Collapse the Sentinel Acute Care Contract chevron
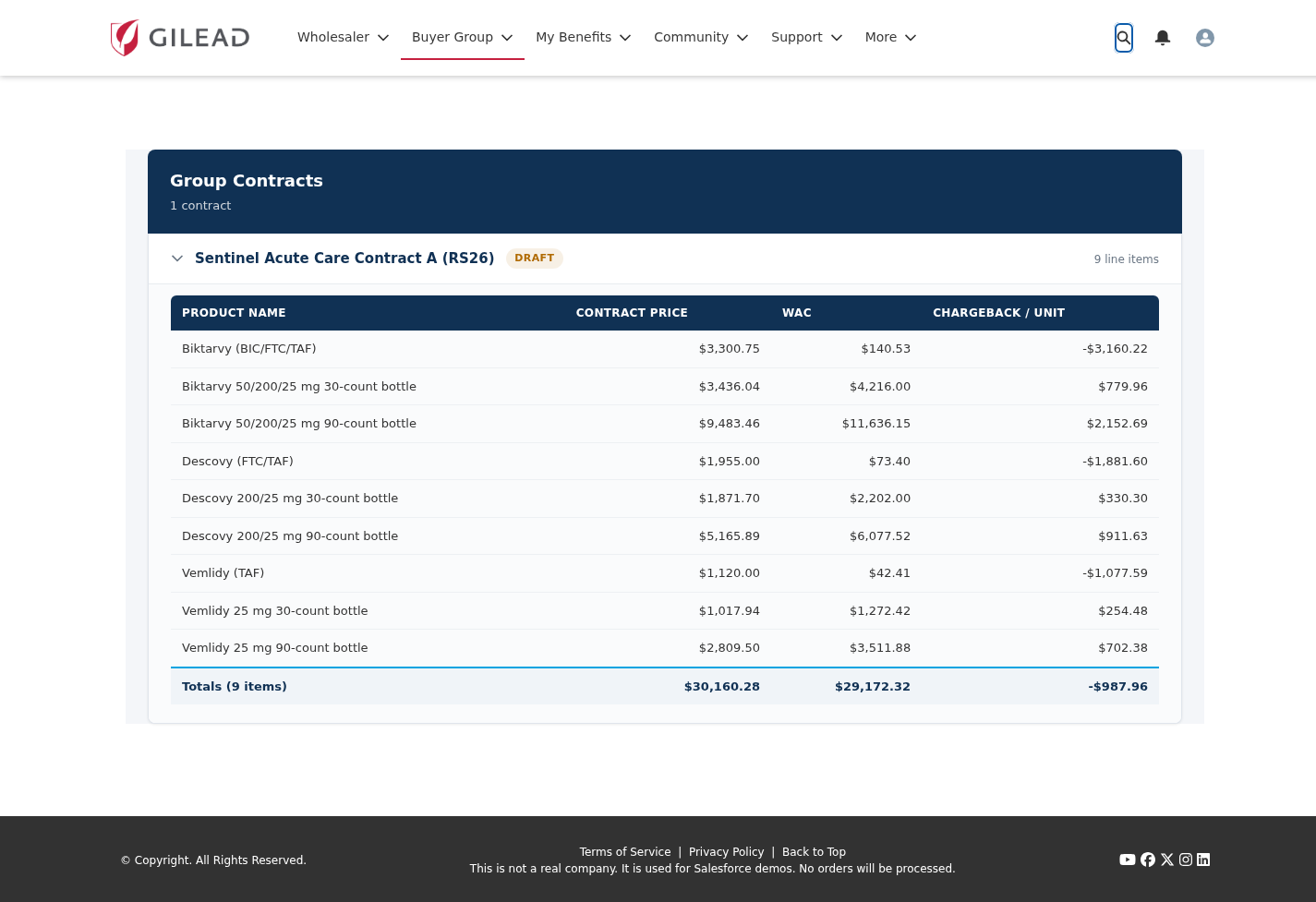The width and height of the screenshot is (1316, 902). point(177,259)
